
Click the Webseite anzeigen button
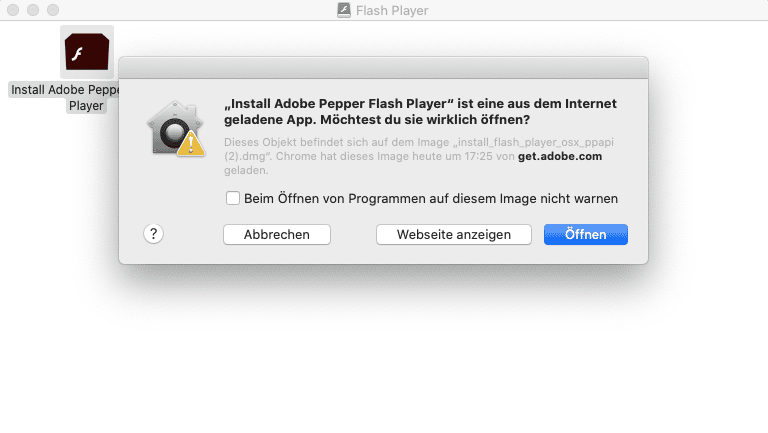pyautogui.click(x=454, y=235)
